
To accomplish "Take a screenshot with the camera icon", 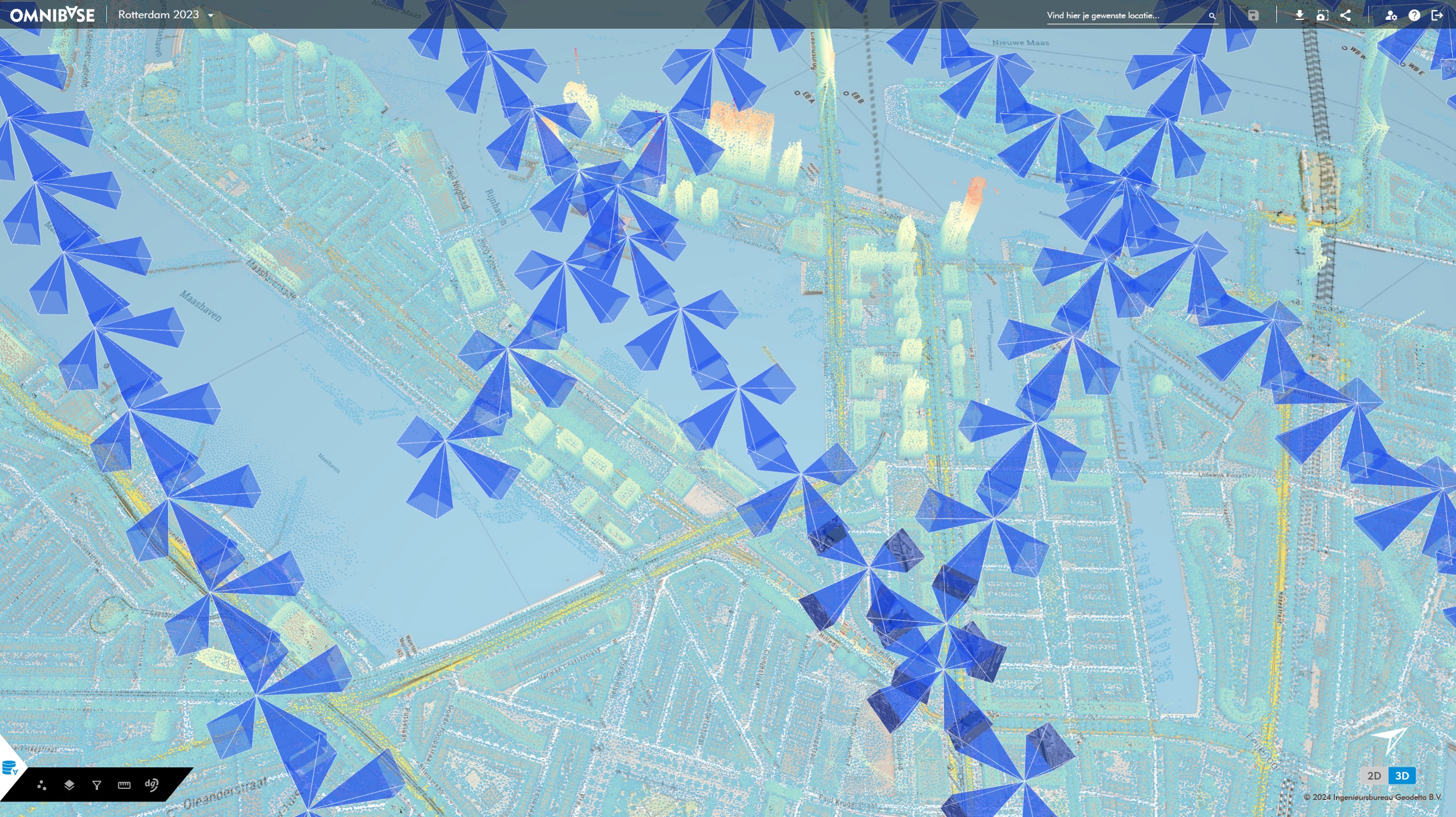I will tap(1322, 15).
